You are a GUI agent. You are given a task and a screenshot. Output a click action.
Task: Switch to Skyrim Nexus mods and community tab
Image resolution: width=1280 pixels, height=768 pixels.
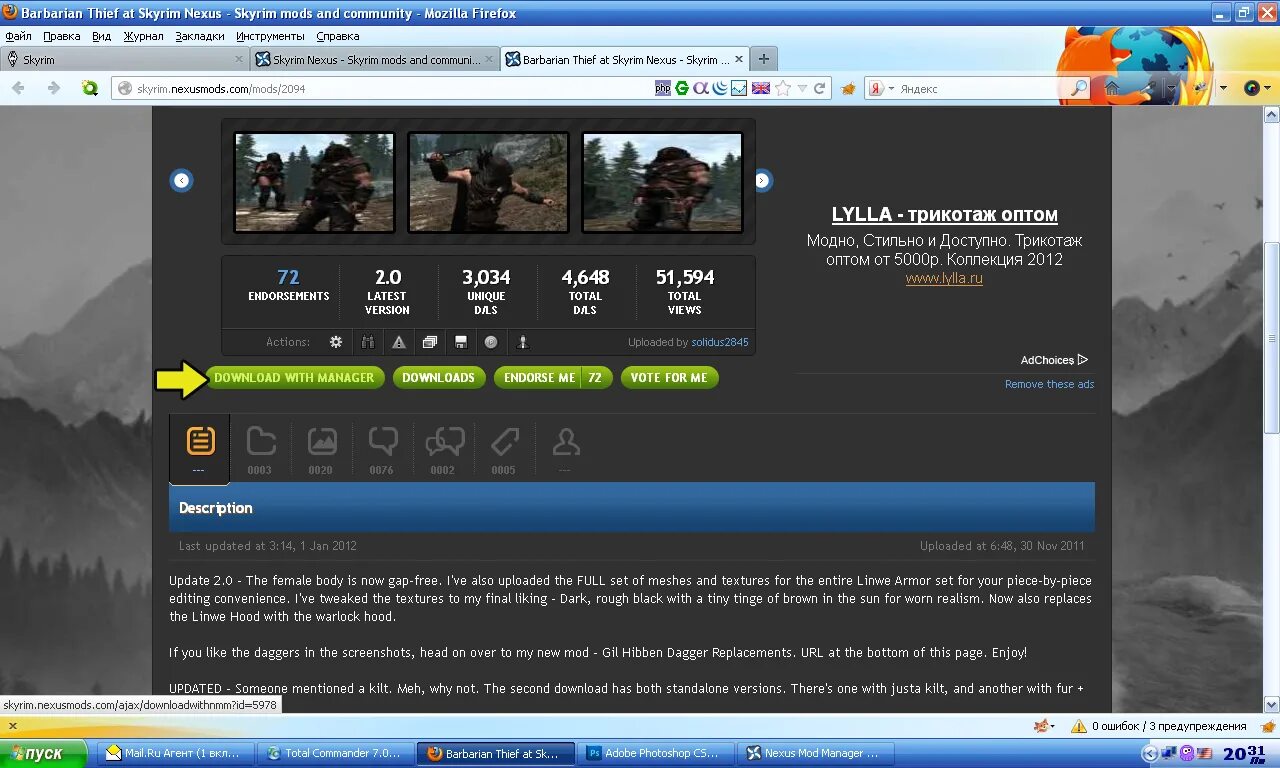(374, 59)
